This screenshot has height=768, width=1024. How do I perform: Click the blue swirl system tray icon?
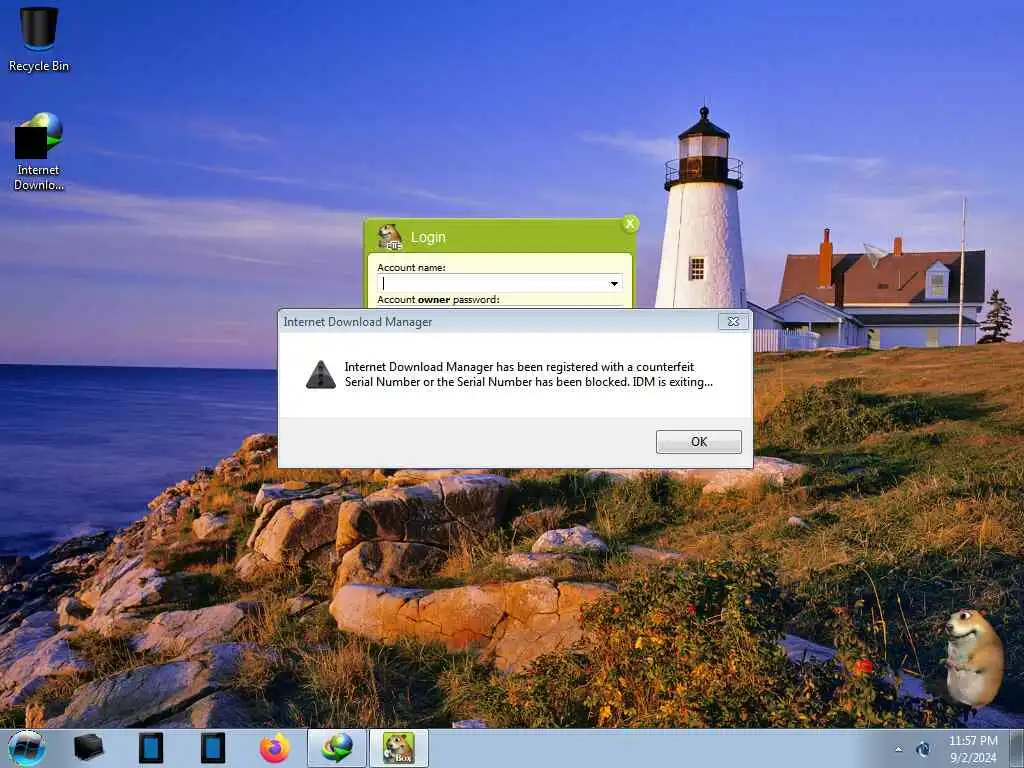pos(923,749)
